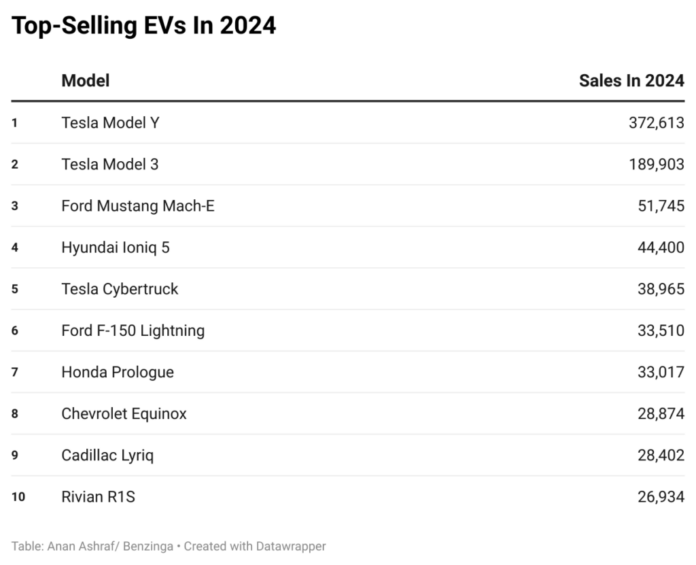Select the Rivian R1S entry
The image size is (696, 565).
(97, 496)
